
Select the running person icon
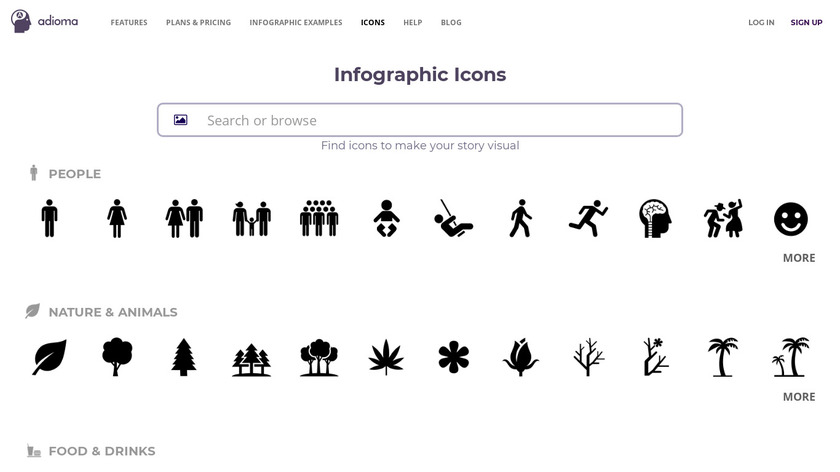click(588, 218)
